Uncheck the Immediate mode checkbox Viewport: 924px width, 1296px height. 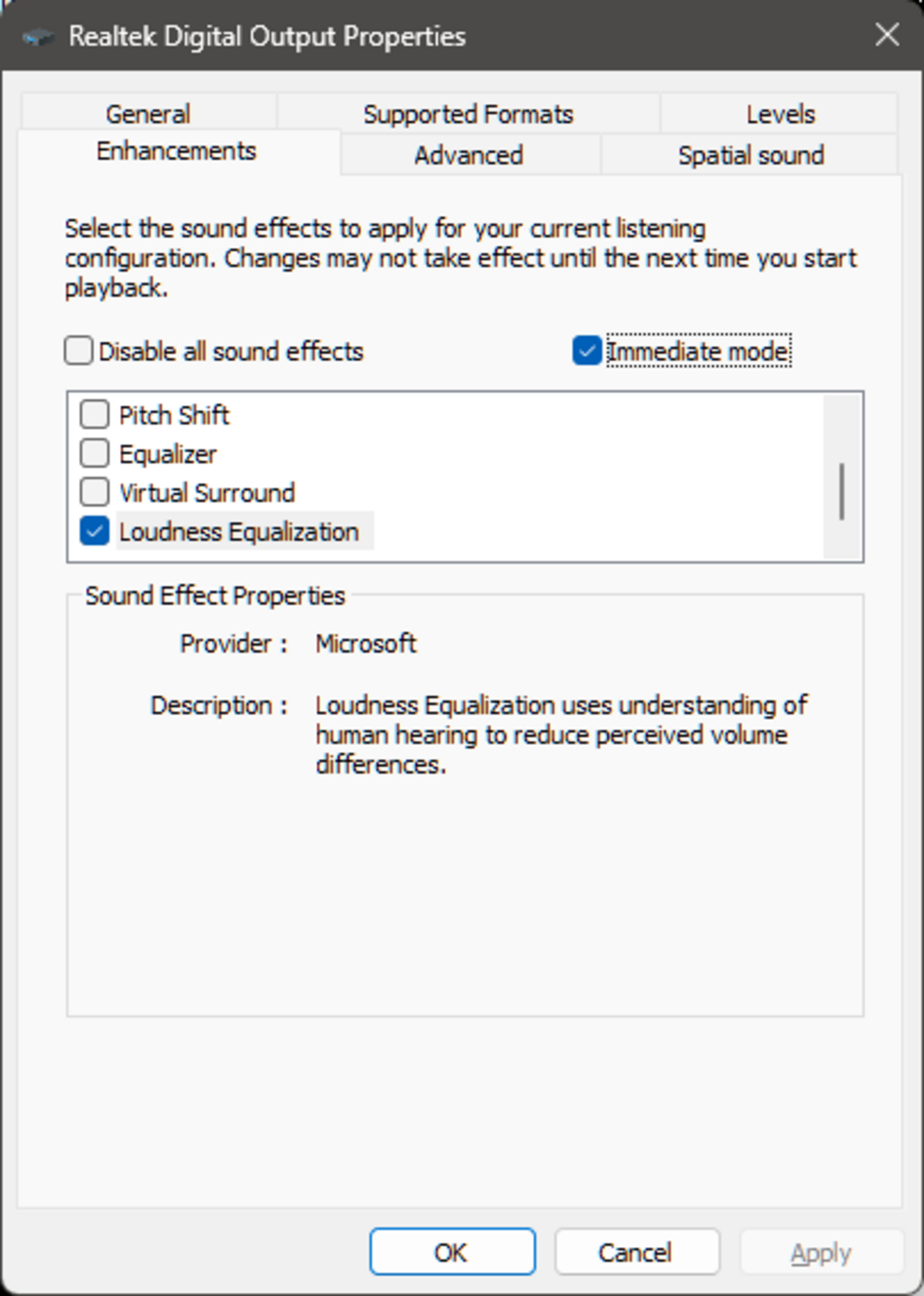[x=587, y=351]
